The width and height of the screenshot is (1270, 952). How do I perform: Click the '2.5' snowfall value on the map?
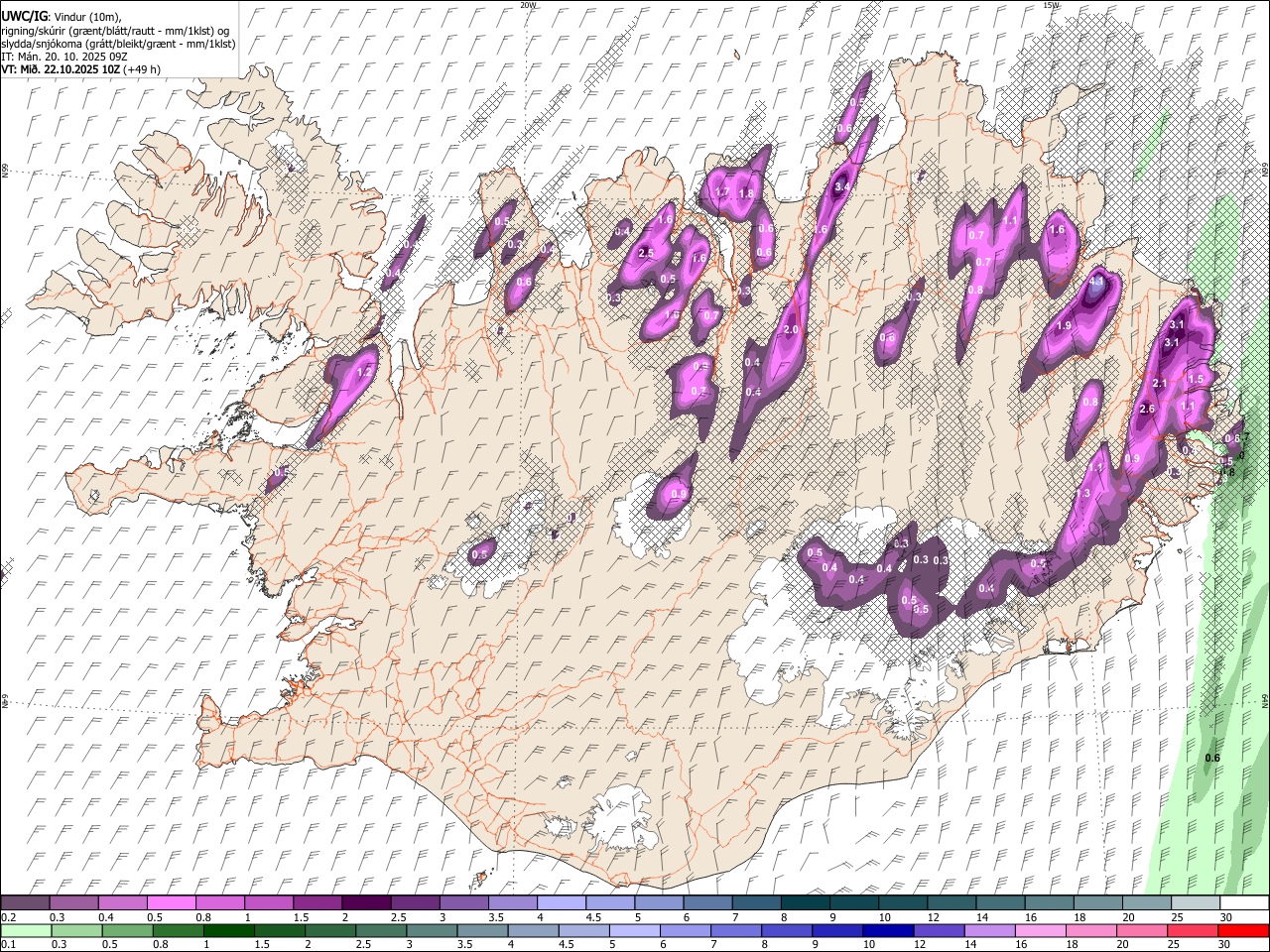(646, 254)
